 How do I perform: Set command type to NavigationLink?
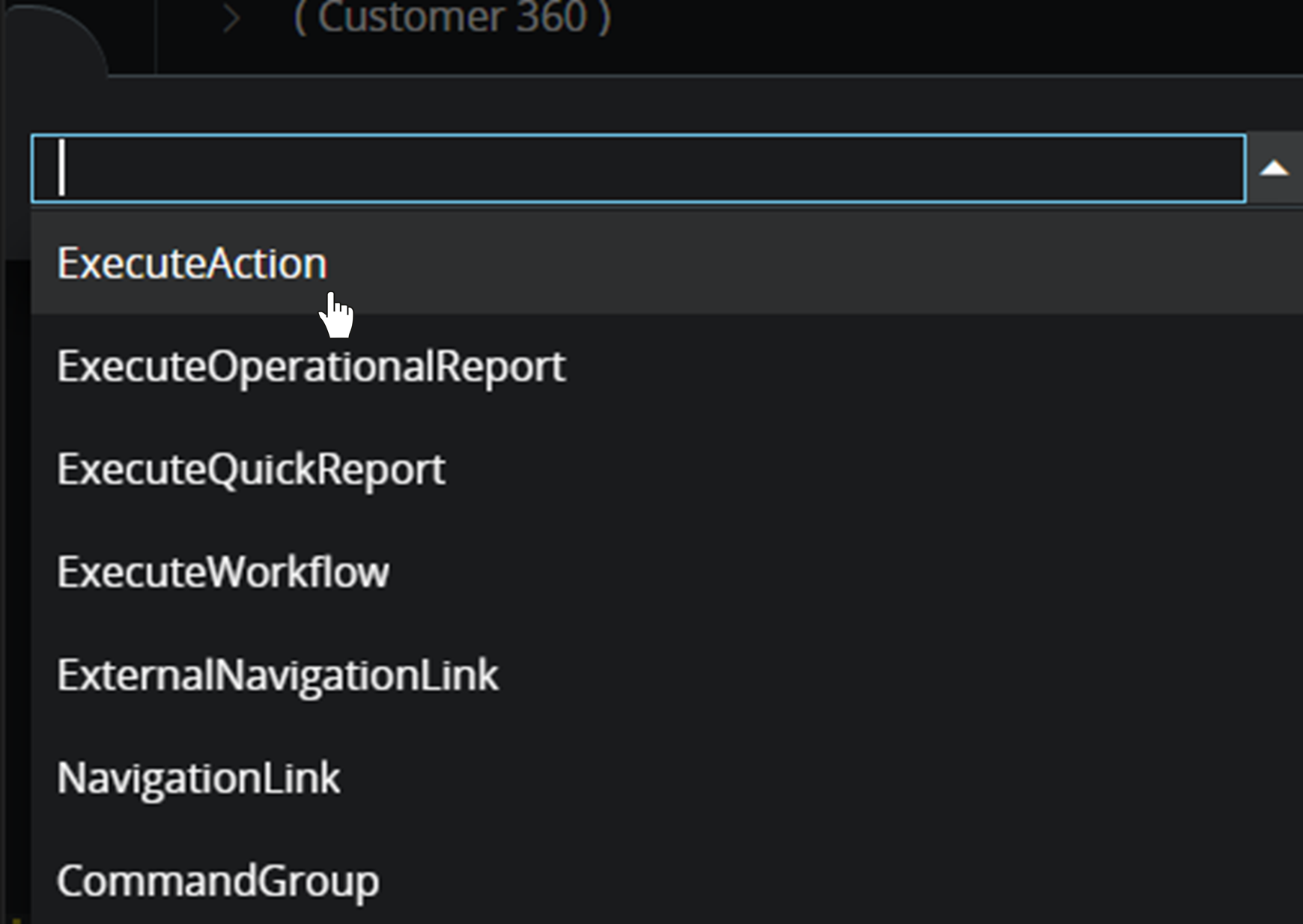(198, 778)
